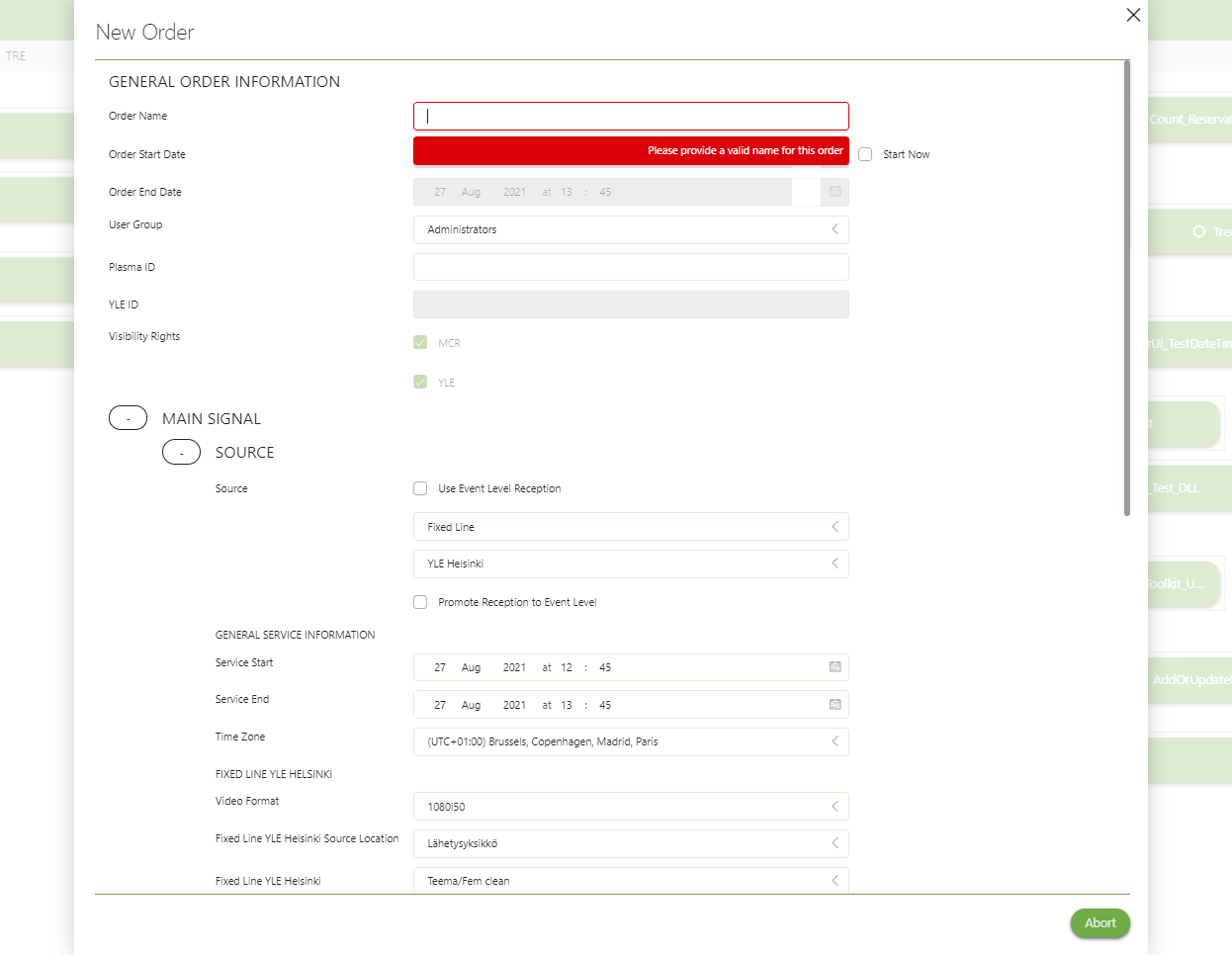Screen dimensions: 1232x955
Task: Open the Service Start calendar picker
Action: [836, 667]
